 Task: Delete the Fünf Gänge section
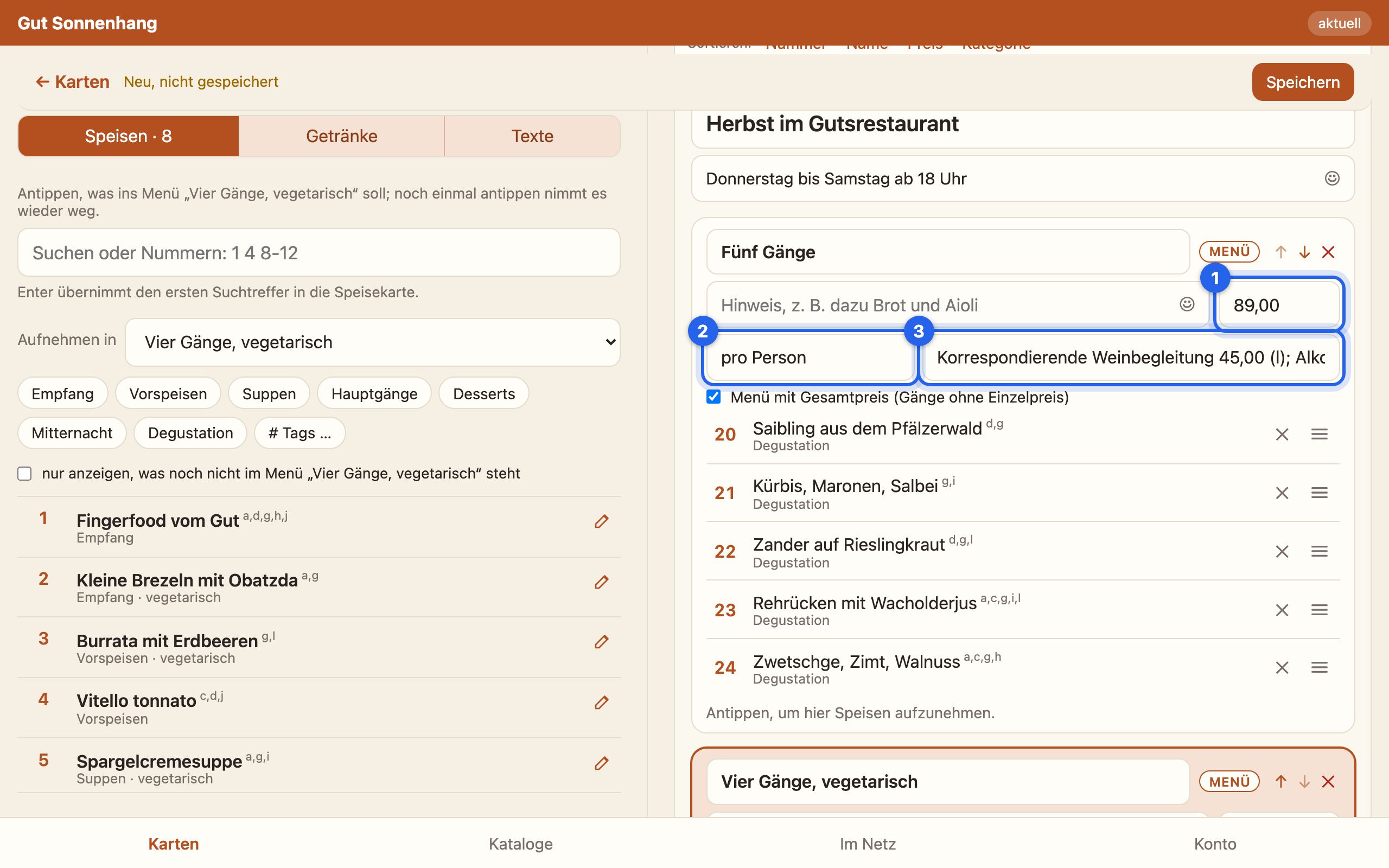(x=1328, y=252)
